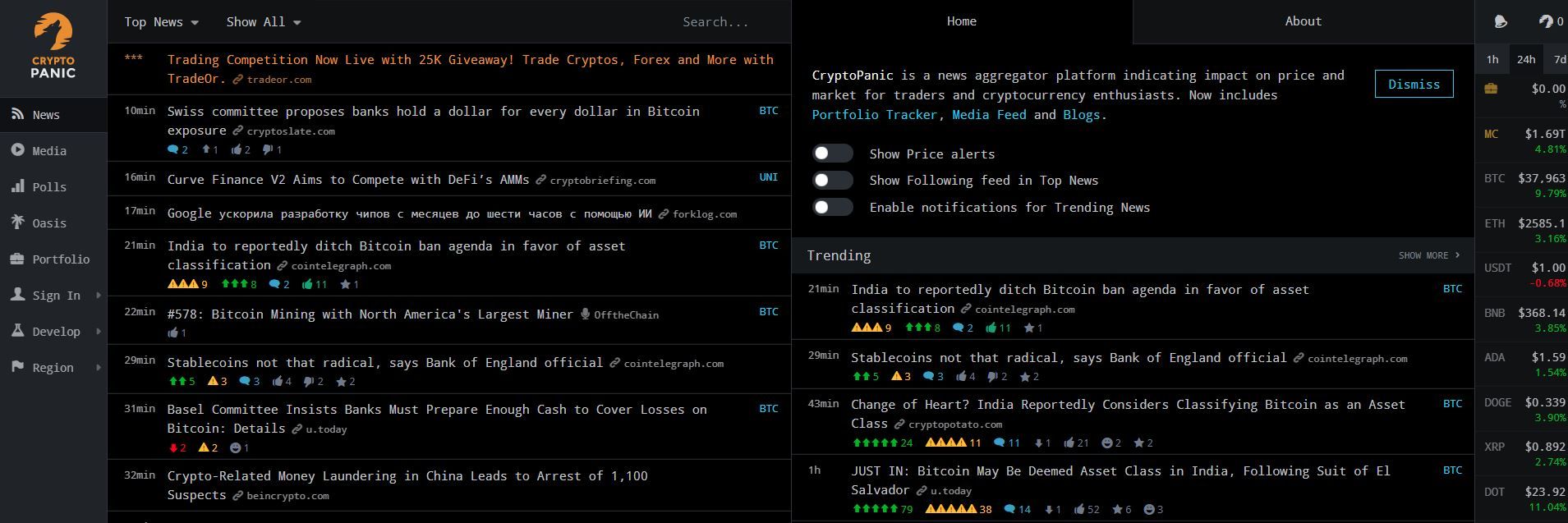Open Portfolio from the sidebar
This screenshot has width=1568, height=523.
coord(53,259)
